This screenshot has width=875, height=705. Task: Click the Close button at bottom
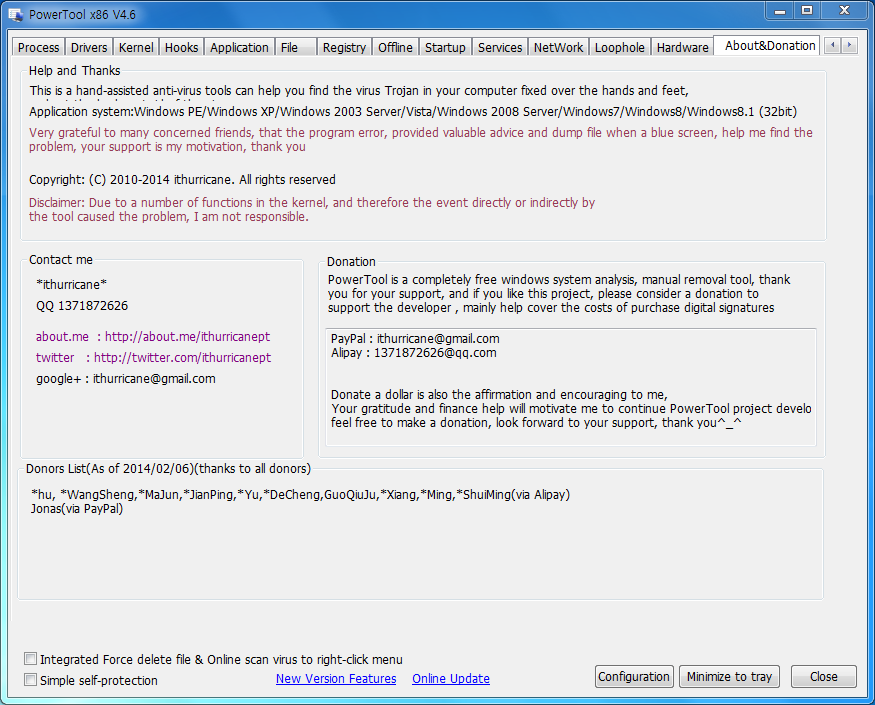(x=824, y=677)
